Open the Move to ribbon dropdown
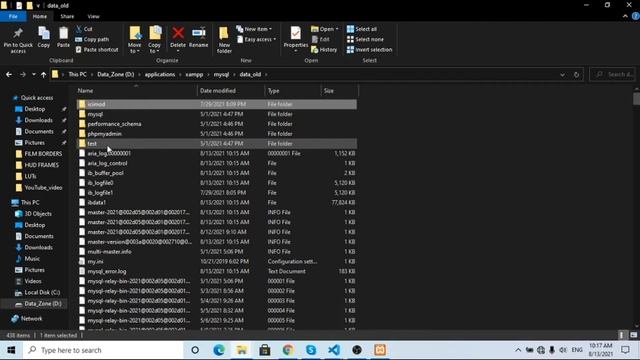The image size is (640, 360). (135, 40)
